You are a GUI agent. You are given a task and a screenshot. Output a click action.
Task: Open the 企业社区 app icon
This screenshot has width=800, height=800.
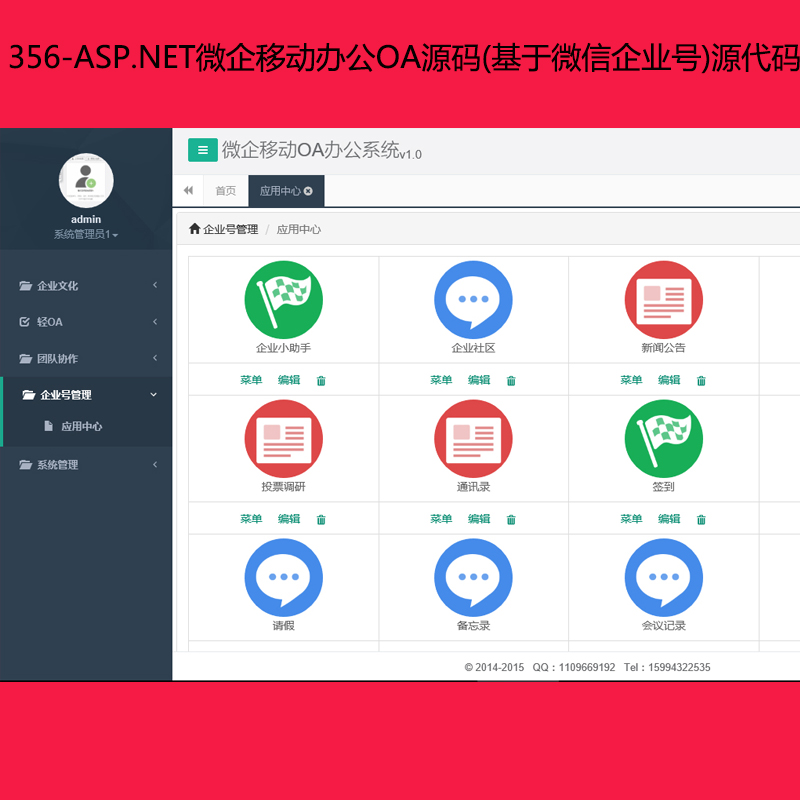(473, 299)
